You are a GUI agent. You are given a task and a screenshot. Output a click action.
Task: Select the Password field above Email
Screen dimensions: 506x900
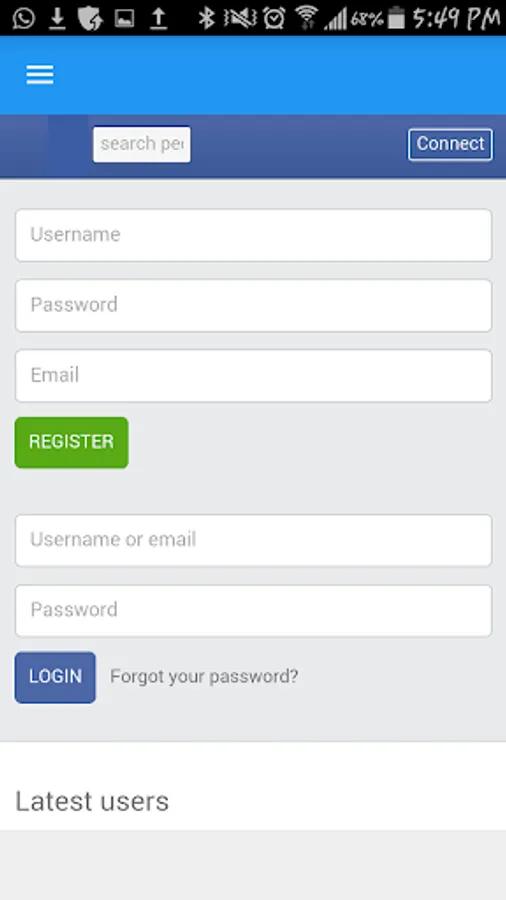tap(254, 305)
